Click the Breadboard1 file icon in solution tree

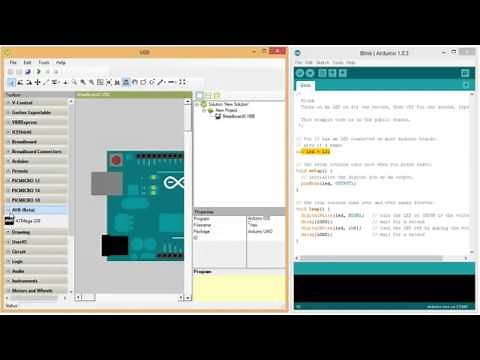click(218, 116)
